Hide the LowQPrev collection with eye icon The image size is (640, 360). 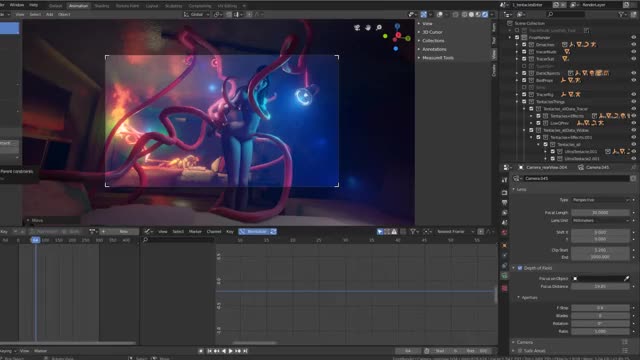click(x=634, y=123)
